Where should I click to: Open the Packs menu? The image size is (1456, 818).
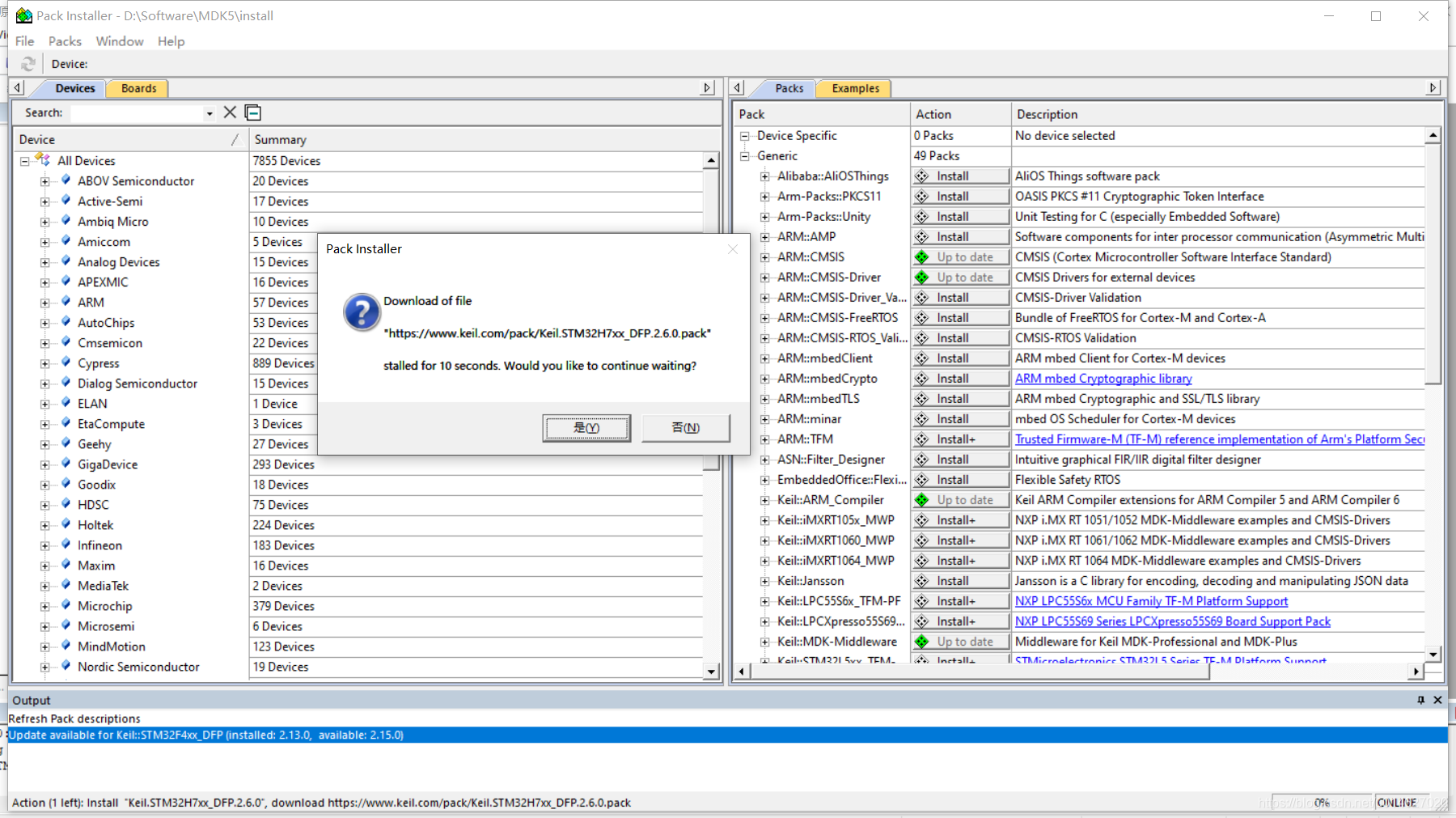tap(65, 41)
